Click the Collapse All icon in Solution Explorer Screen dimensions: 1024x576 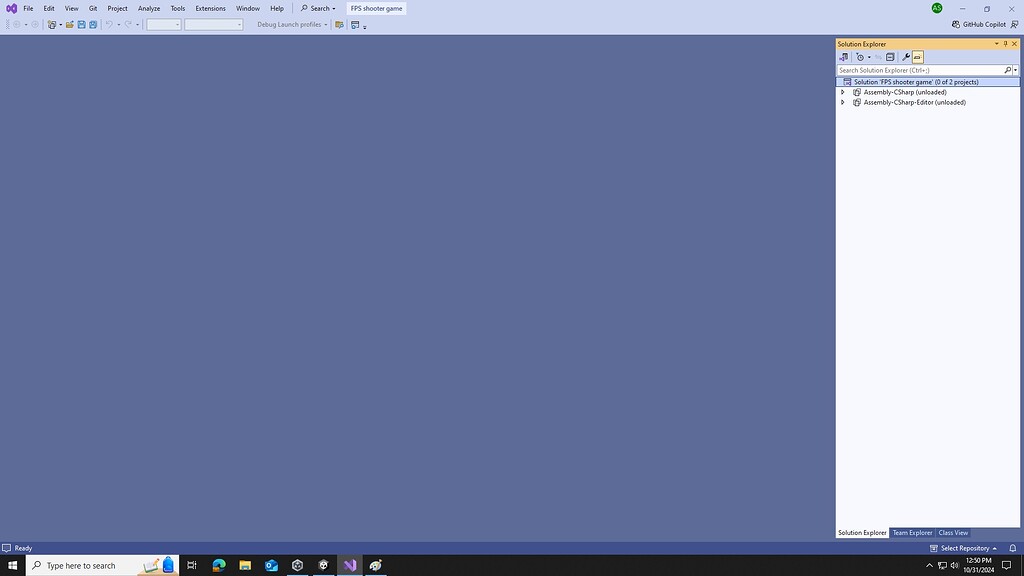889,57
